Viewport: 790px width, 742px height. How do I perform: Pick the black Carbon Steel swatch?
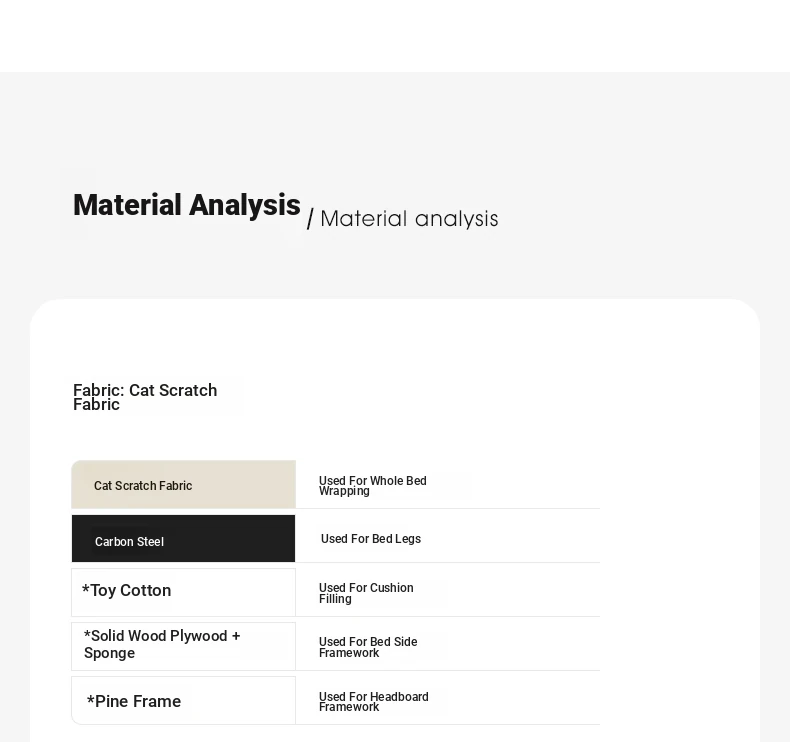183,539
